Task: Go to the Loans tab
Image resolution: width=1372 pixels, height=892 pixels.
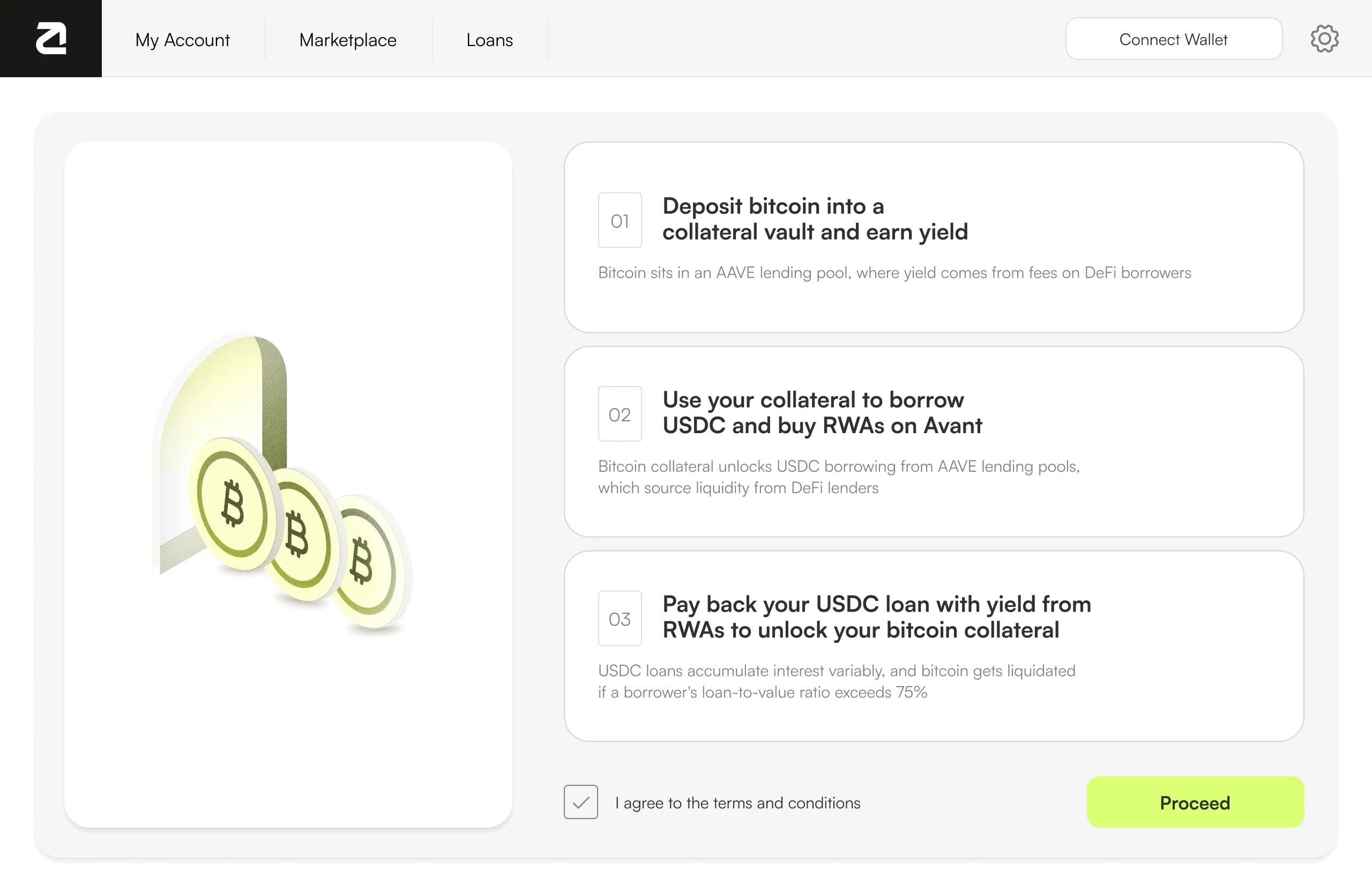Action: (489, 40)
